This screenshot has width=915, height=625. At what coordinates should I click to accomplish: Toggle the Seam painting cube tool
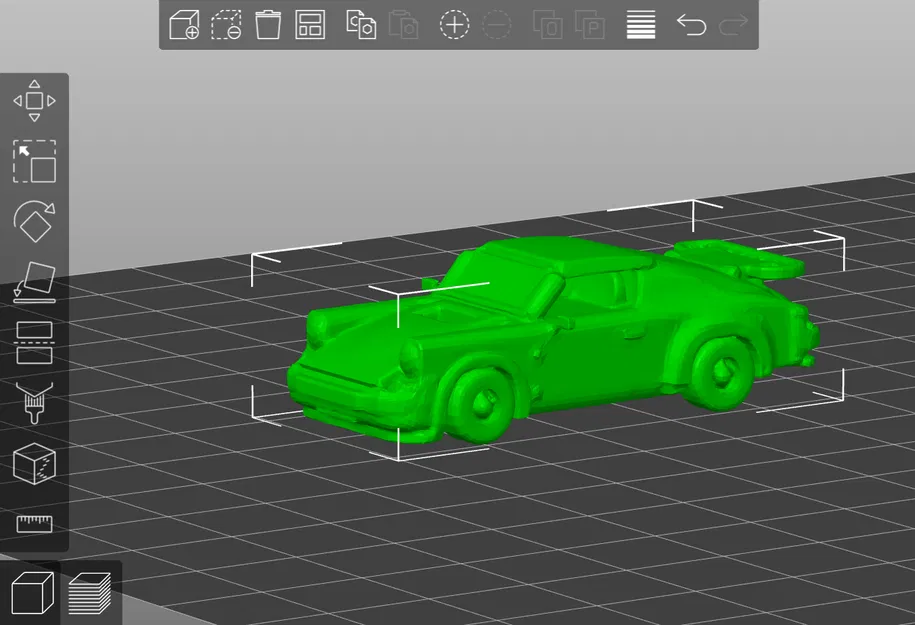coord(35,463)
